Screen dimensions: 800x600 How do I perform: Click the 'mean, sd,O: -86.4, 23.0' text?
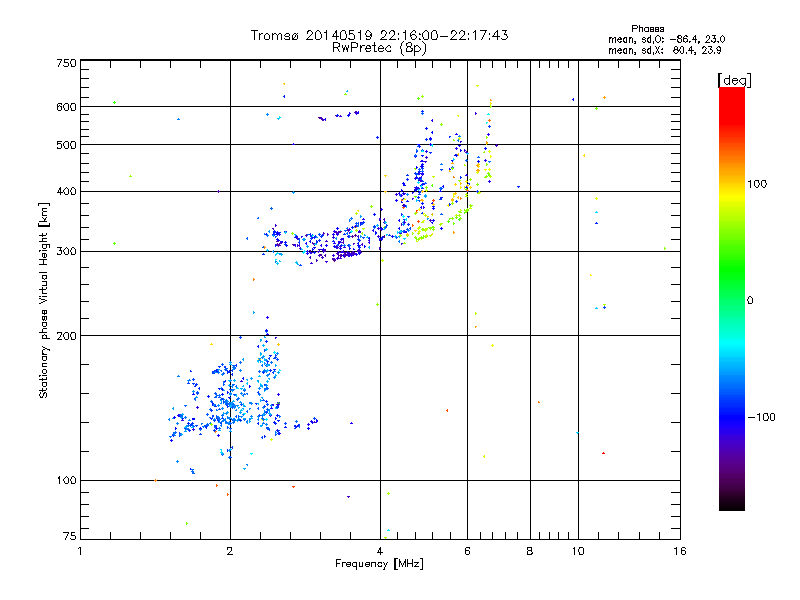(x=666, y=39)
